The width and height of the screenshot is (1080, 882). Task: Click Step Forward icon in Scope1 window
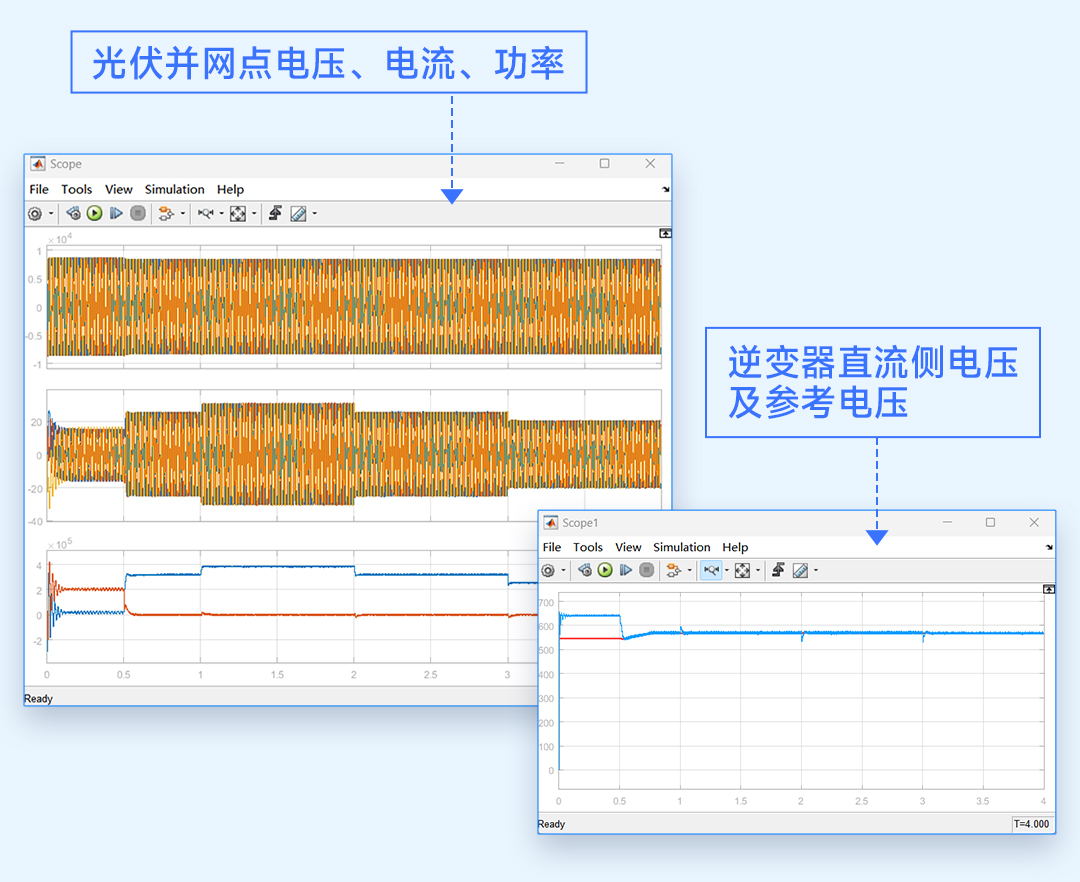(625, 570)
